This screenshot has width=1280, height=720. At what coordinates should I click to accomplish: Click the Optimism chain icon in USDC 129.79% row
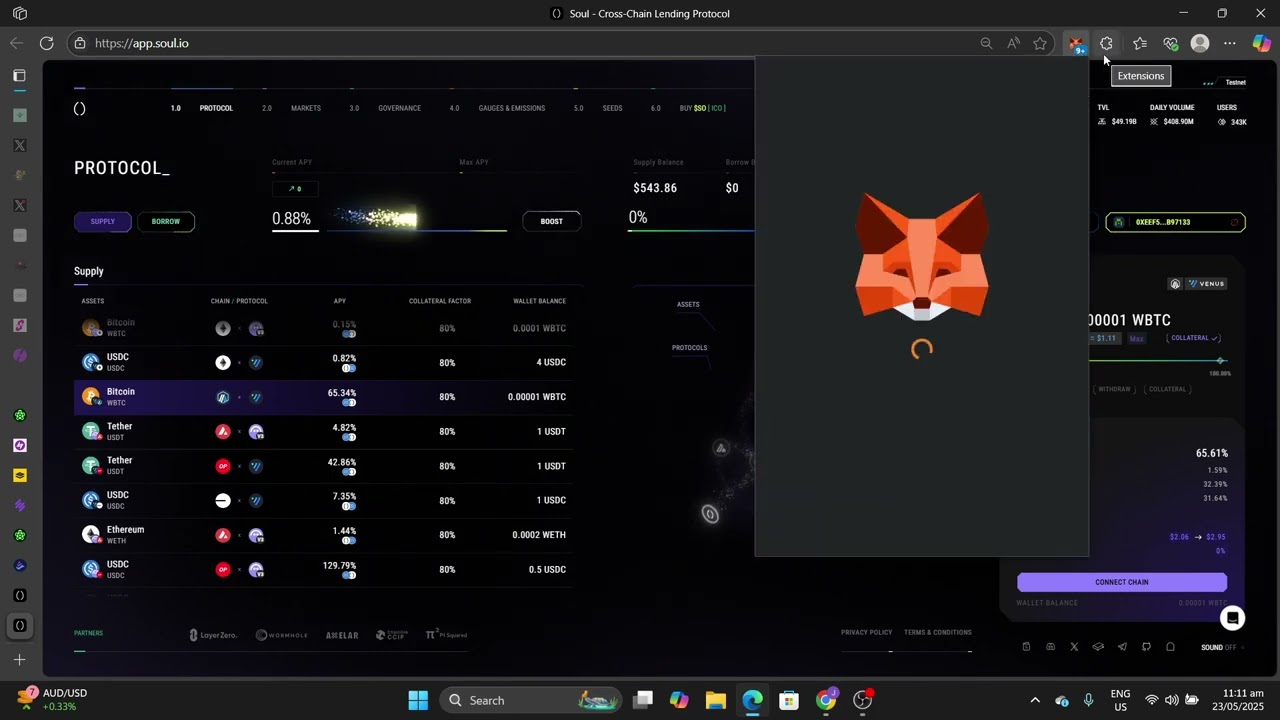click(223, 570)
